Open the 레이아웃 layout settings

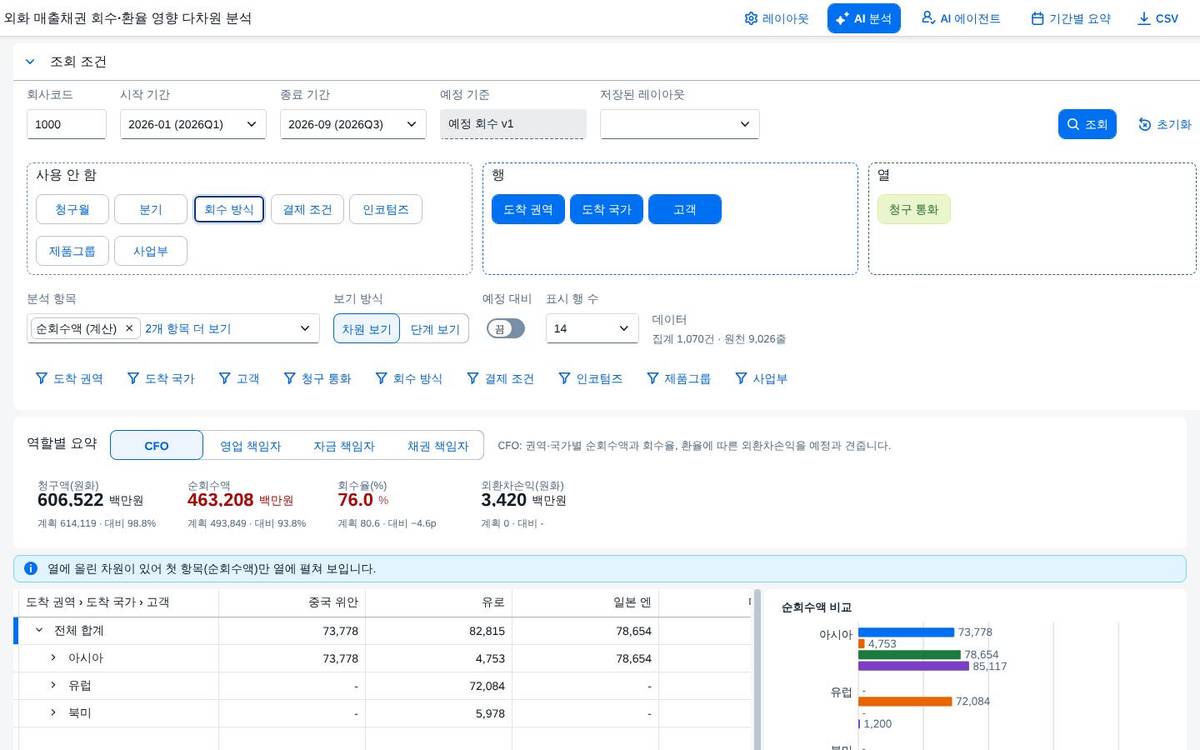click(776, 18)
